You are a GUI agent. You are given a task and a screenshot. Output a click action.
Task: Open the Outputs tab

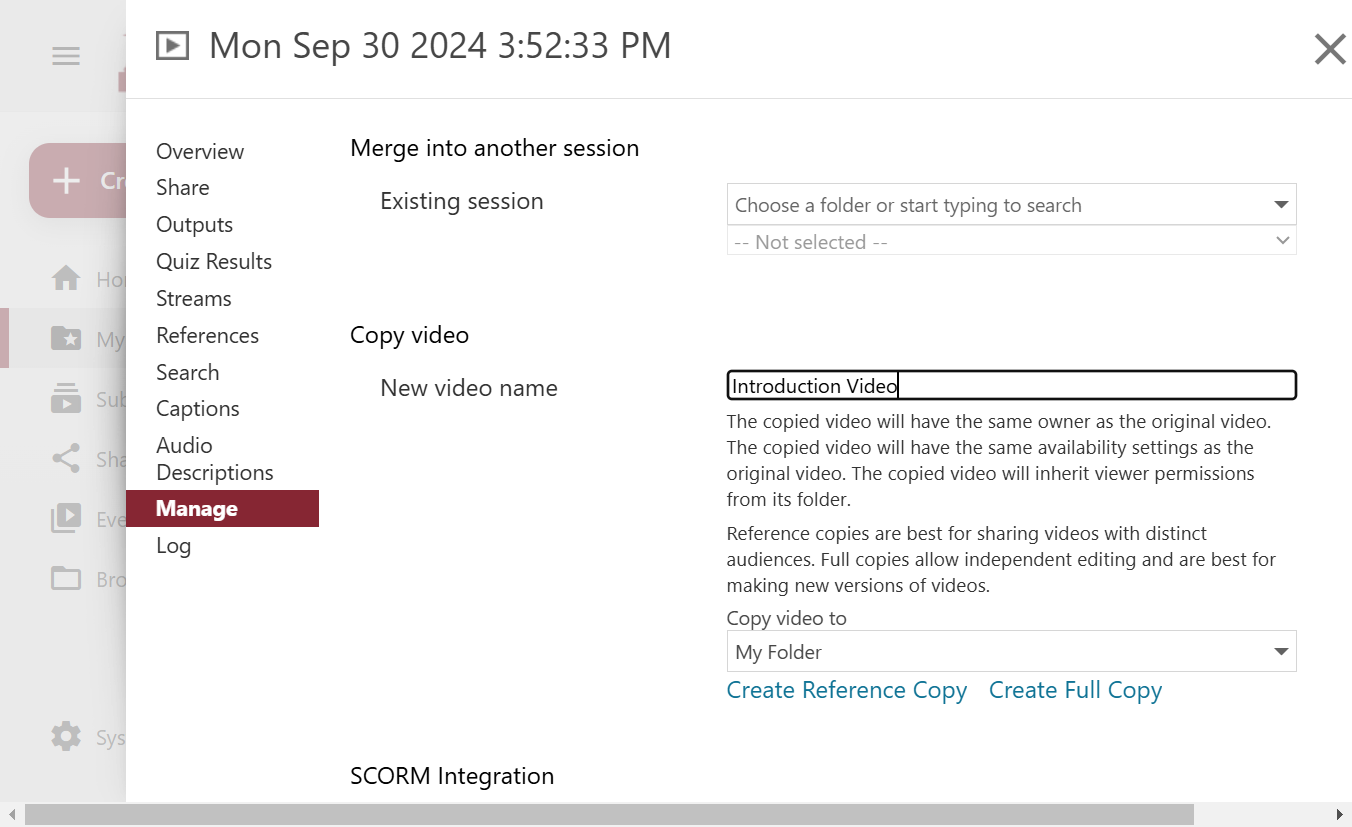point(194,224)
